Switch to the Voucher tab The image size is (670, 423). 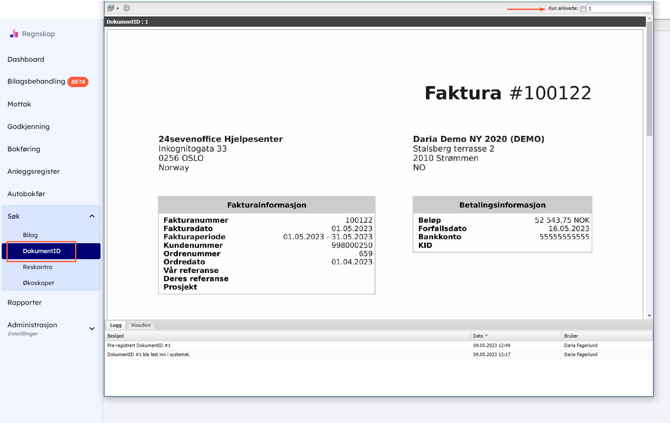(x=141, y=325)
